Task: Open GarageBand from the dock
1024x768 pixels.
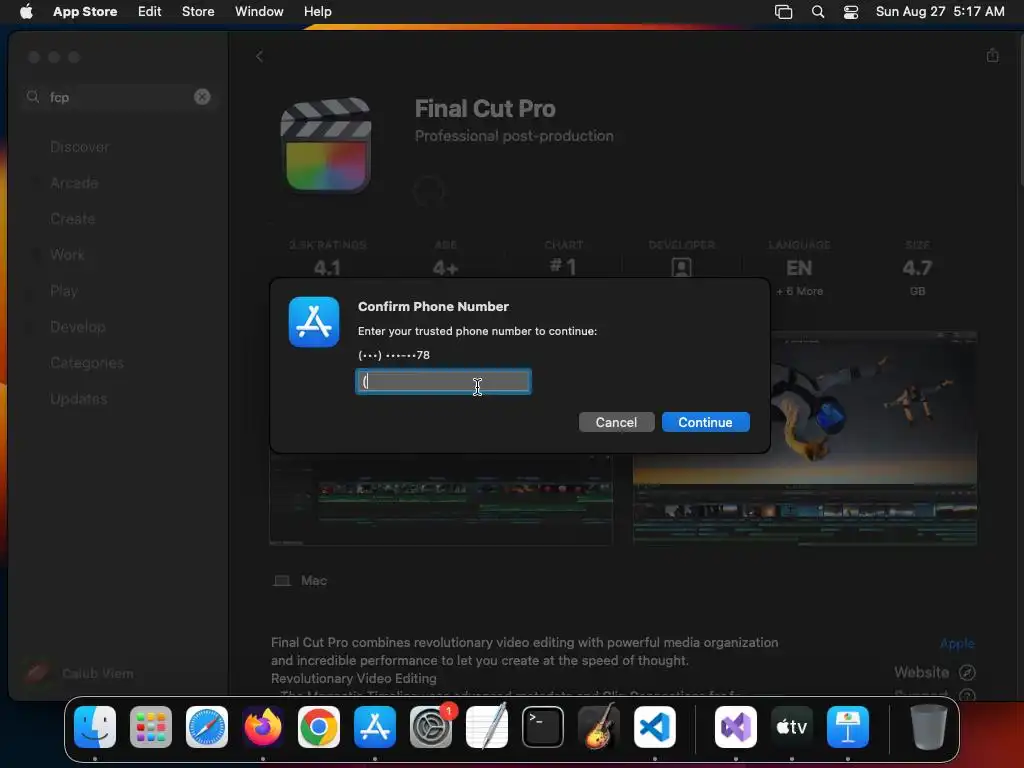Action: [599, 726]
